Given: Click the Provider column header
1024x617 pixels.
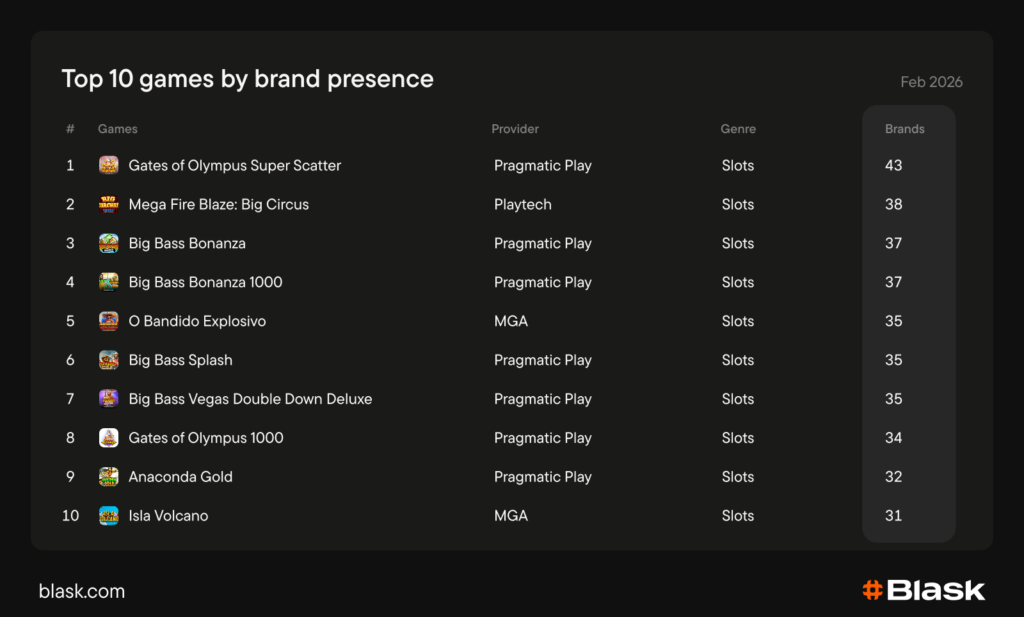Looking at the screenshot, I should [515, 129].
